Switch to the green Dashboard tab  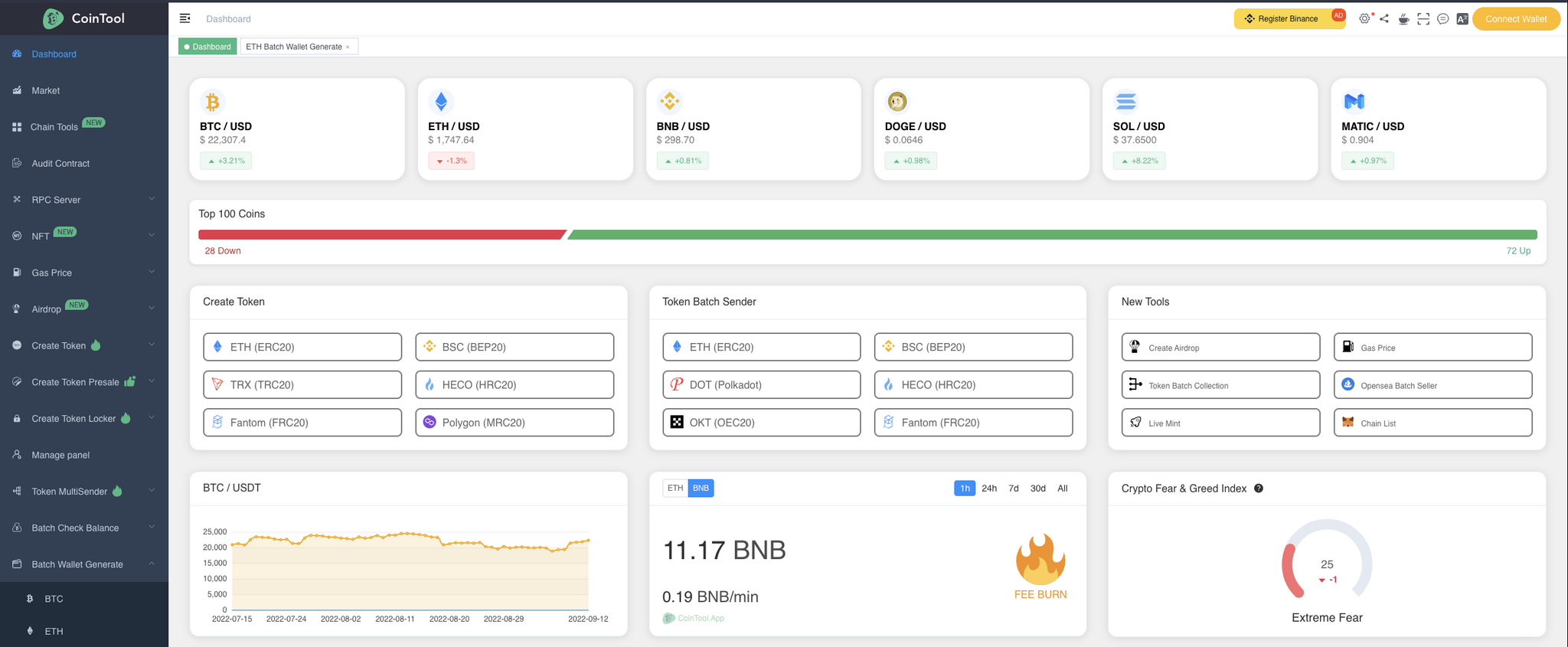(x=207, y=47)
